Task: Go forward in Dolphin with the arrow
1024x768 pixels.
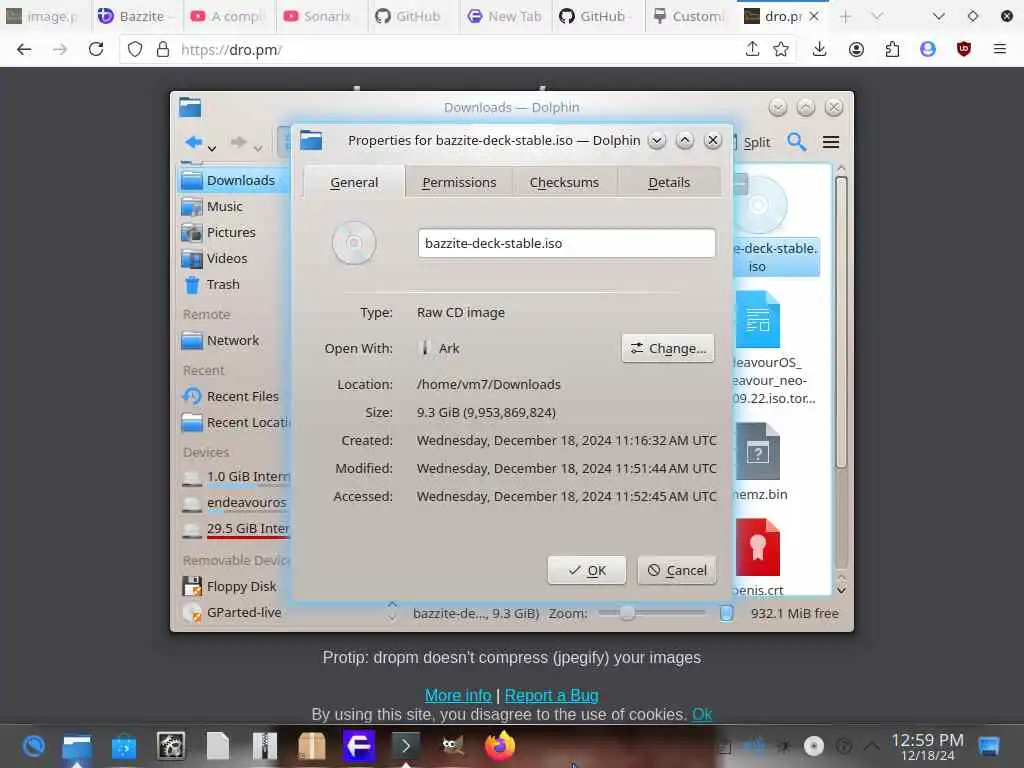Action: tap(238, 142)
